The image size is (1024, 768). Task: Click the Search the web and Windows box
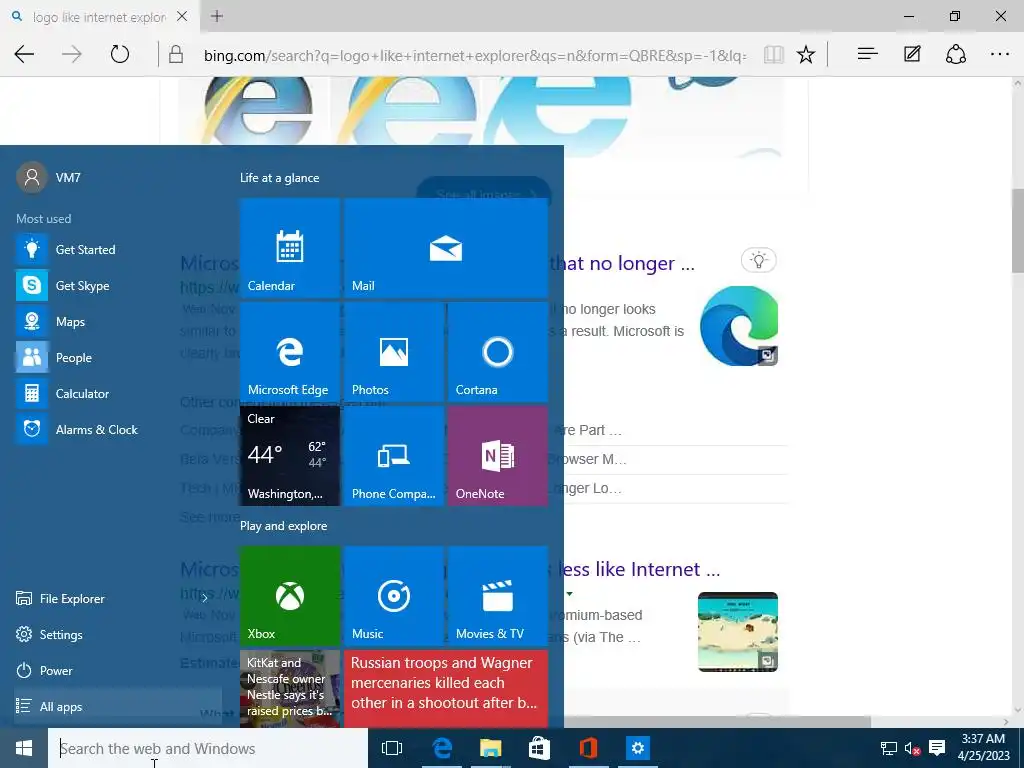pos(208,748)
